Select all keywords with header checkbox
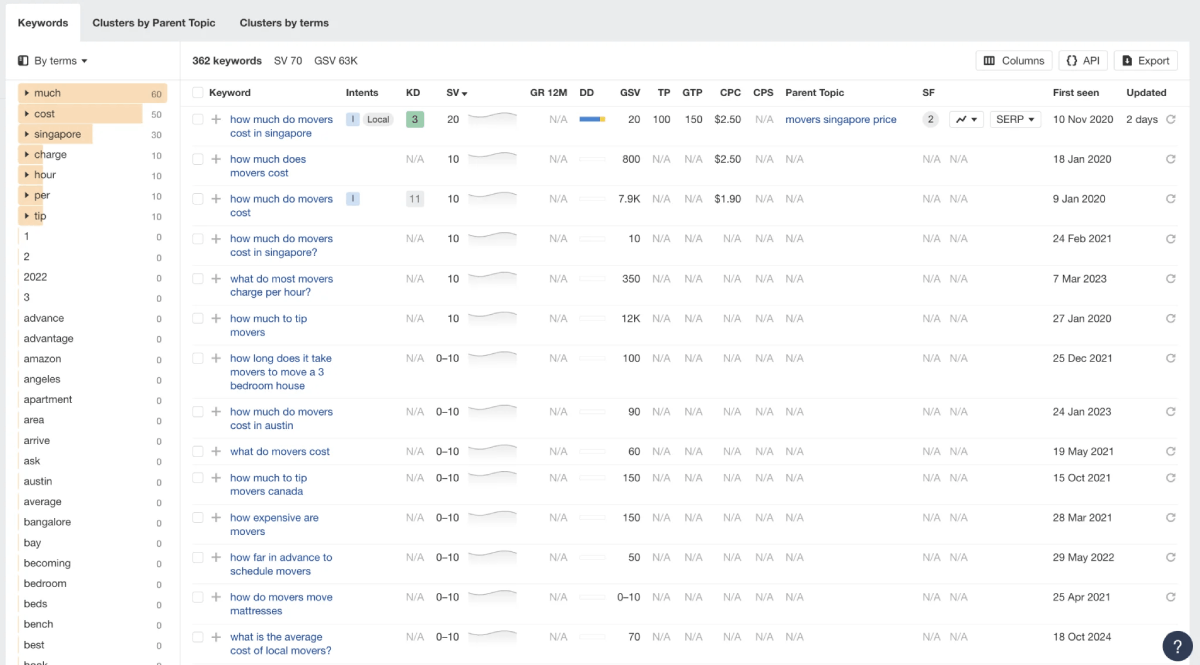Viewport: 1200px width, 665px height. (x=198, y=93)
